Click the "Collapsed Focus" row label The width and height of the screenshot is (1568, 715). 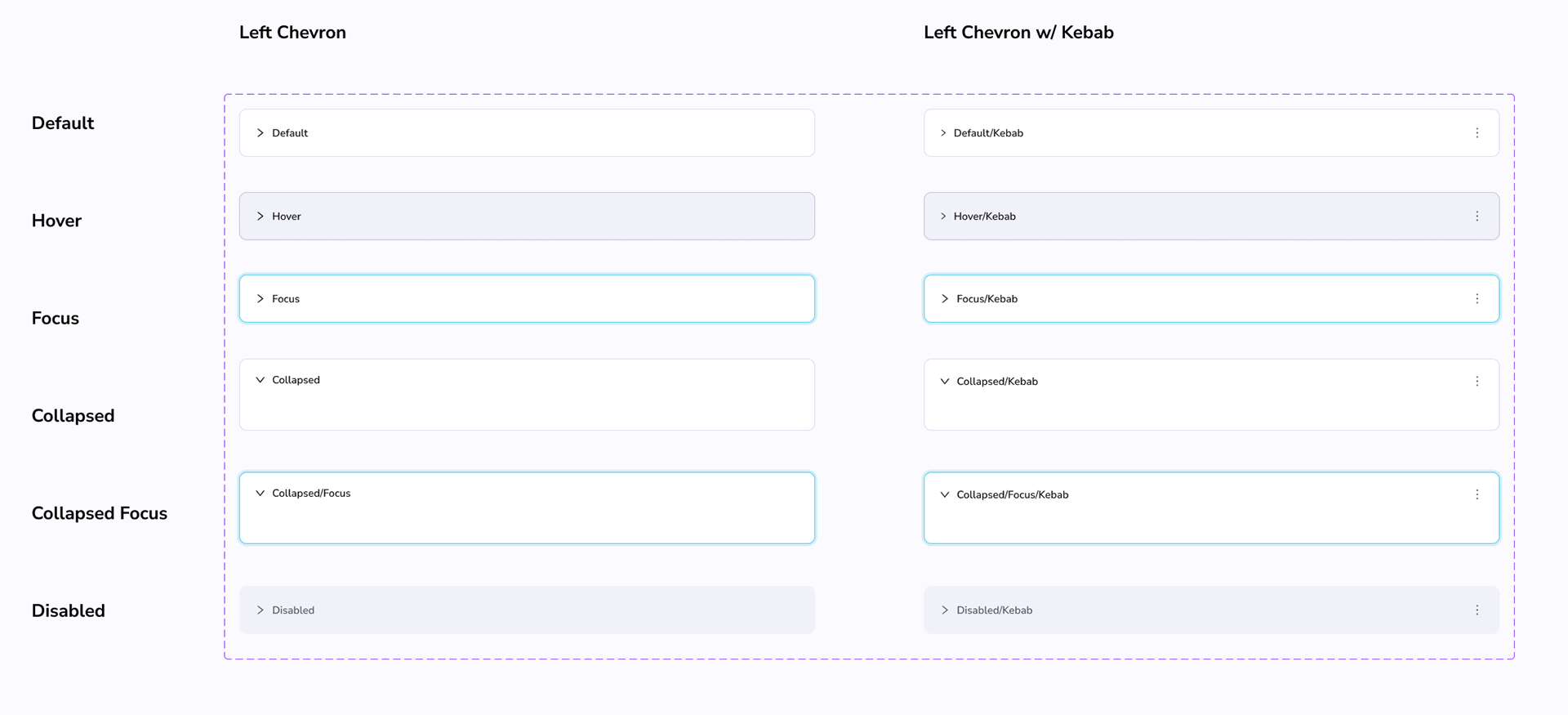point(100,513)
